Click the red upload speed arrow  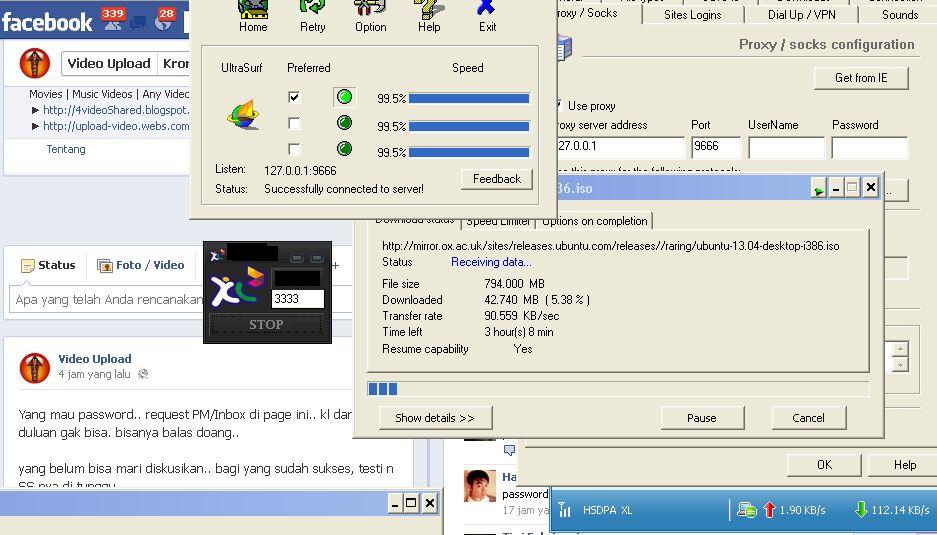point(769,510)
